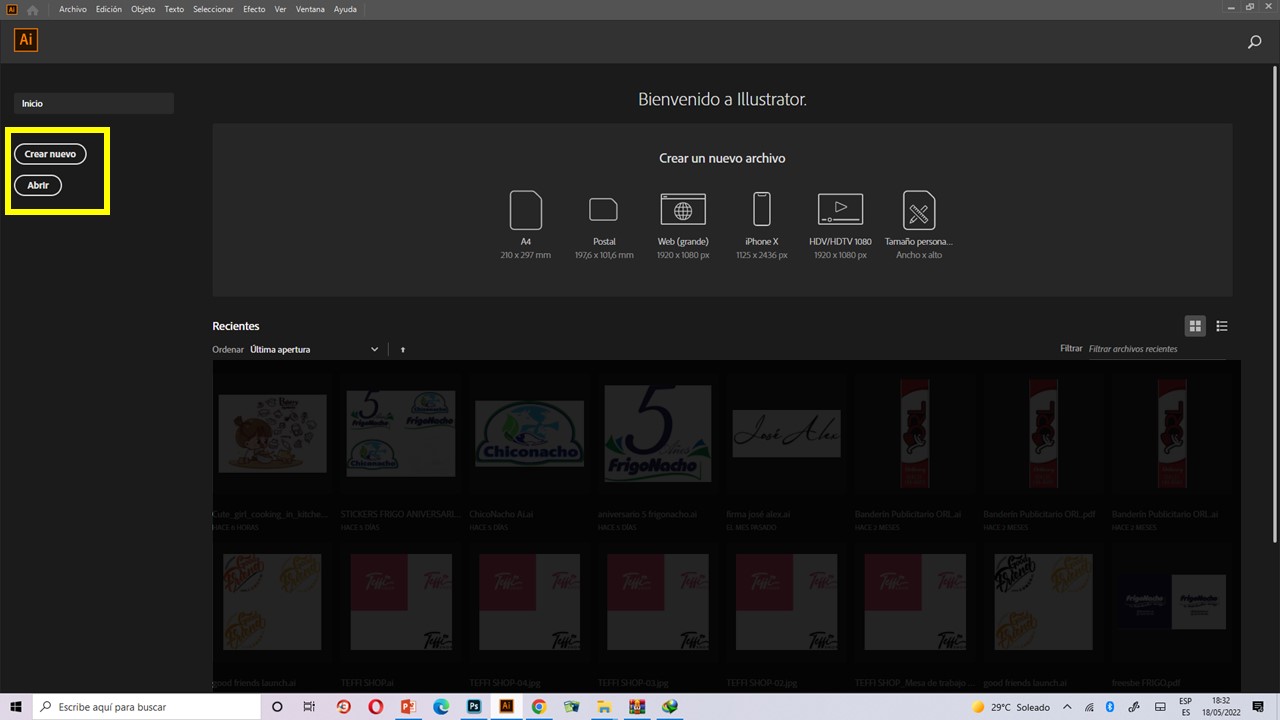Open the TEFFI SHOP-04.jpg thumbnail
This screenshot has width=1280, height=720.
(x=529, y=602)
